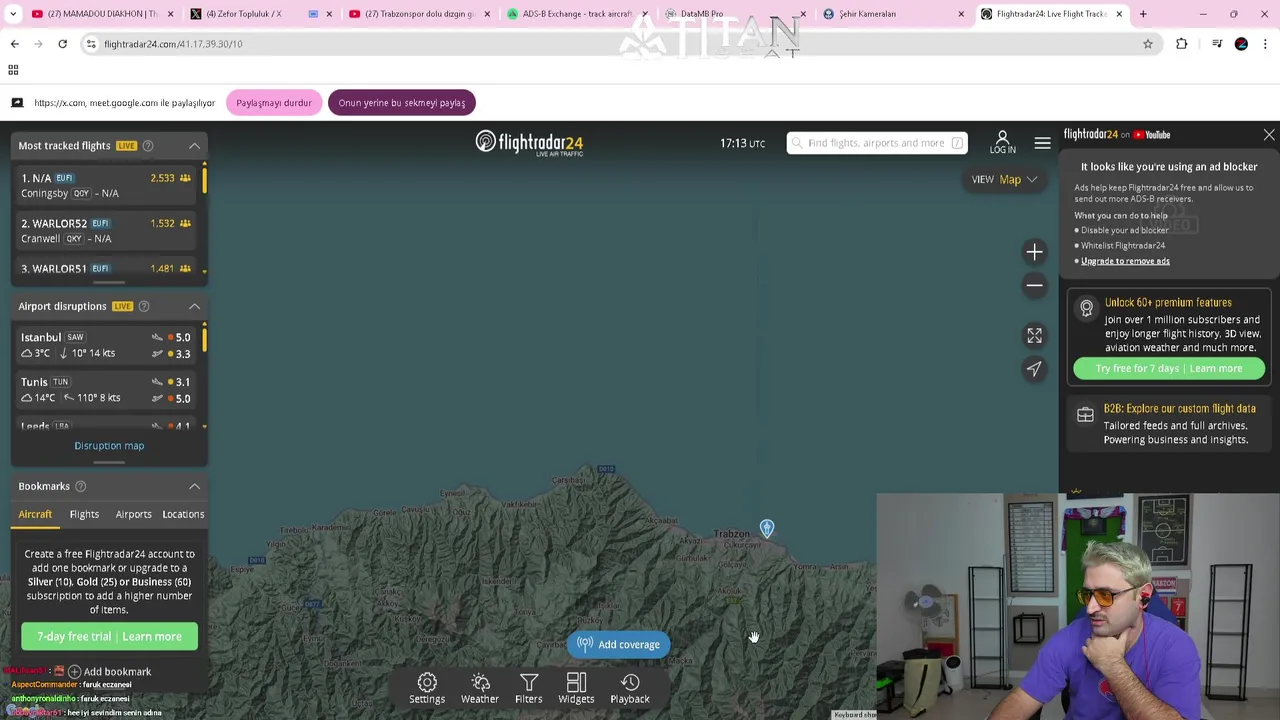
Task: Zoom in the map with plus icon
Action: [1034, 252]
